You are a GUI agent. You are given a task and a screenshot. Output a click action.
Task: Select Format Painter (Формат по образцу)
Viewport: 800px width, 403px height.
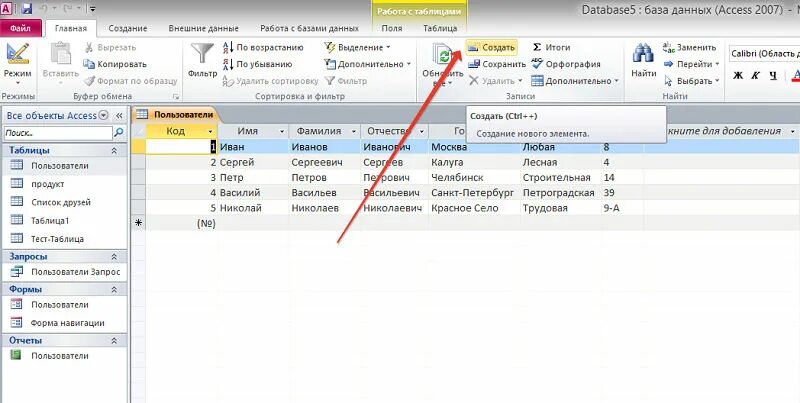[131, 81]
